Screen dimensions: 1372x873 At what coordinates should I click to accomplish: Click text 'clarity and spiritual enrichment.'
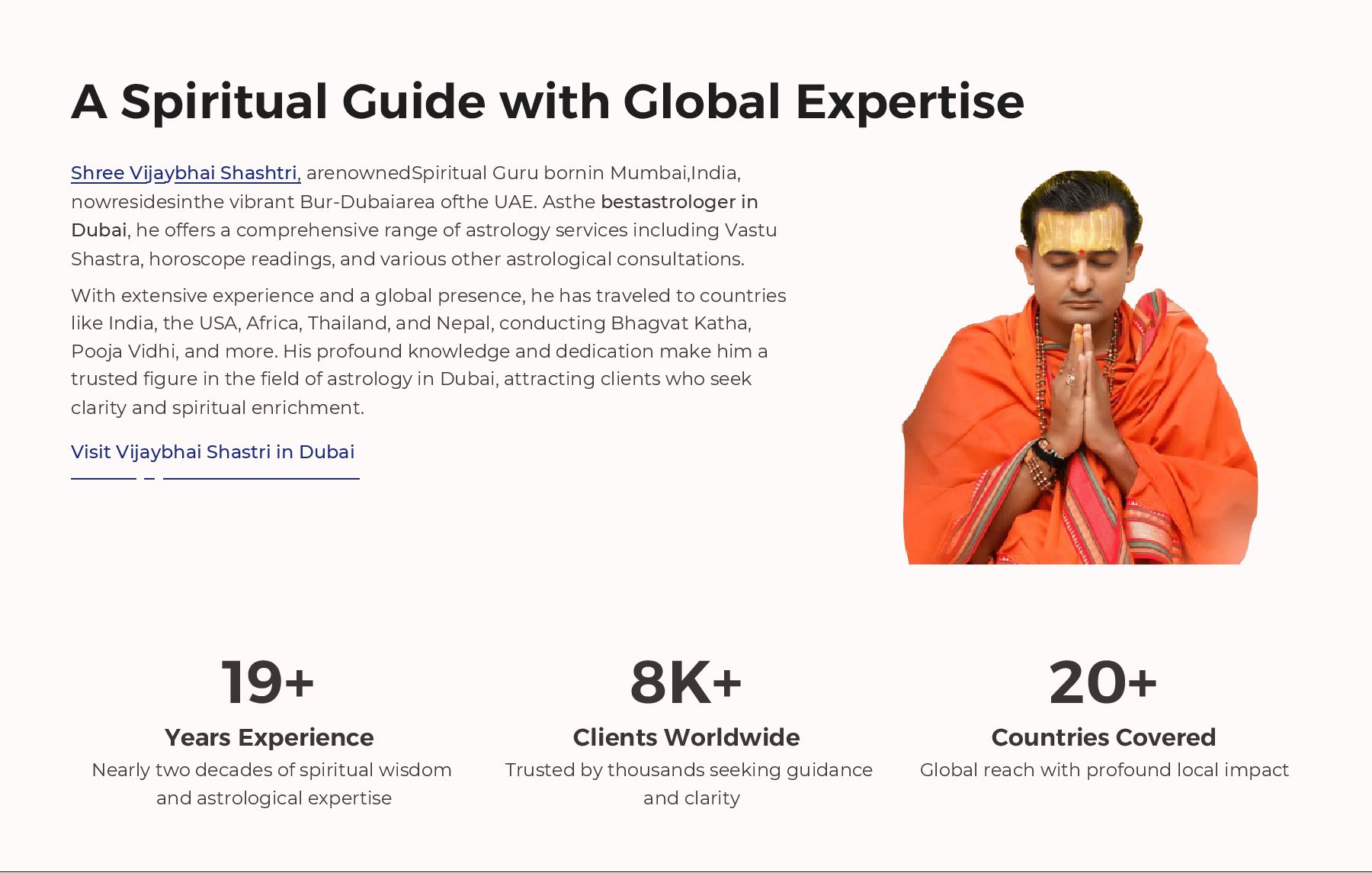217,408
